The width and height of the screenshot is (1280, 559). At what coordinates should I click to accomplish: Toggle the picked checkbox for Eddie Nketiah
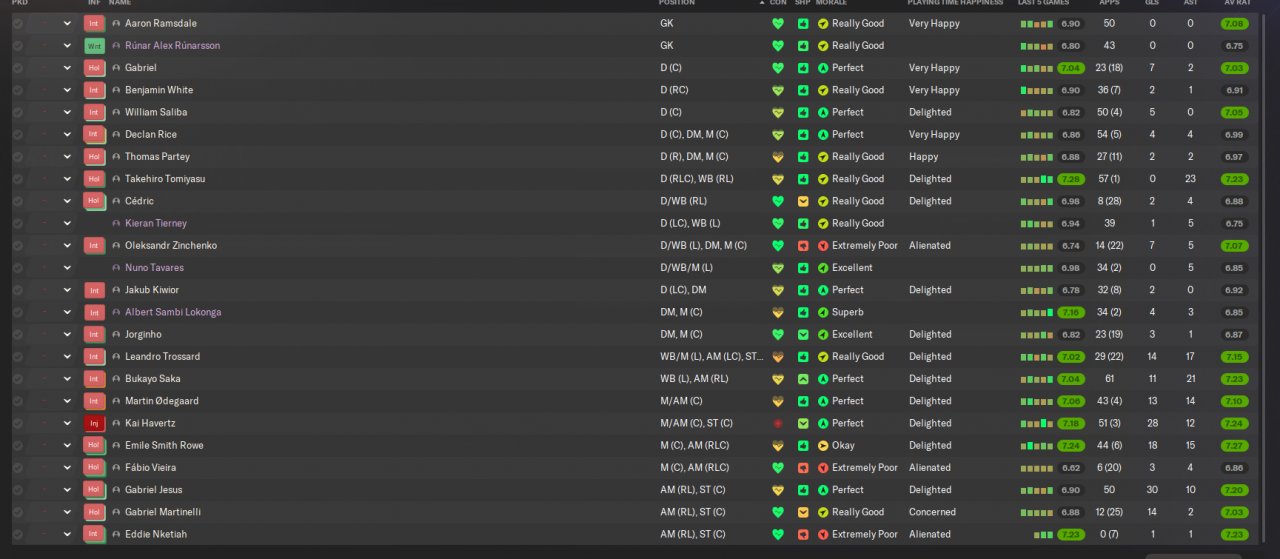point(17,534)
